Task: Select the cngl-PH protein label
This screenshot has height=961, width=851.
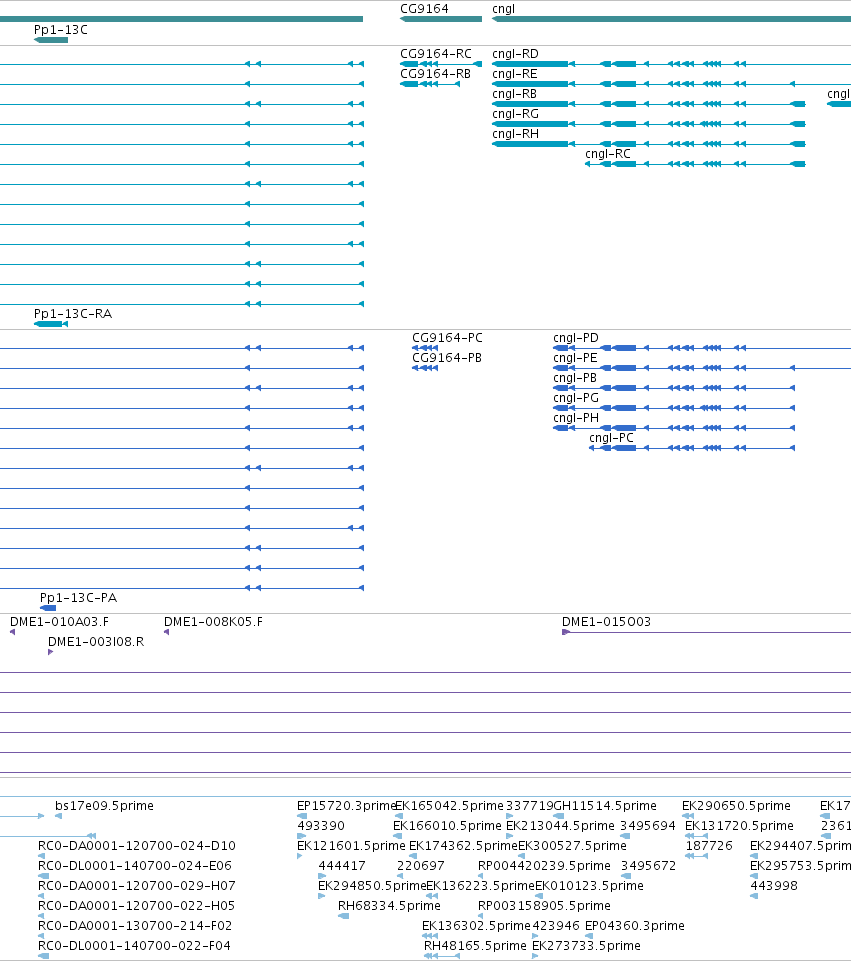Action: point(576,417)
